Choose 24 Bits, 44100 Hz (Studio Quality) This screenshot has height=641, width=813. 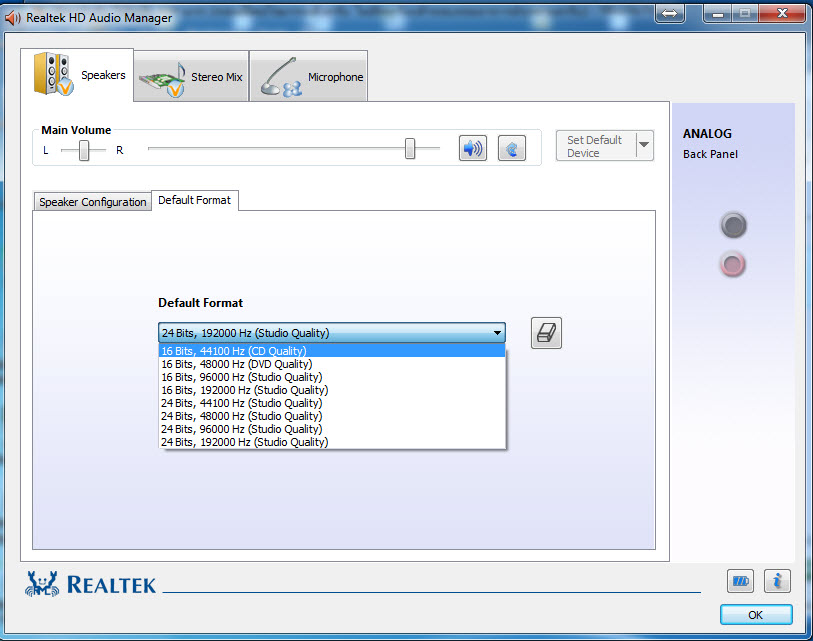click(332, 403)
